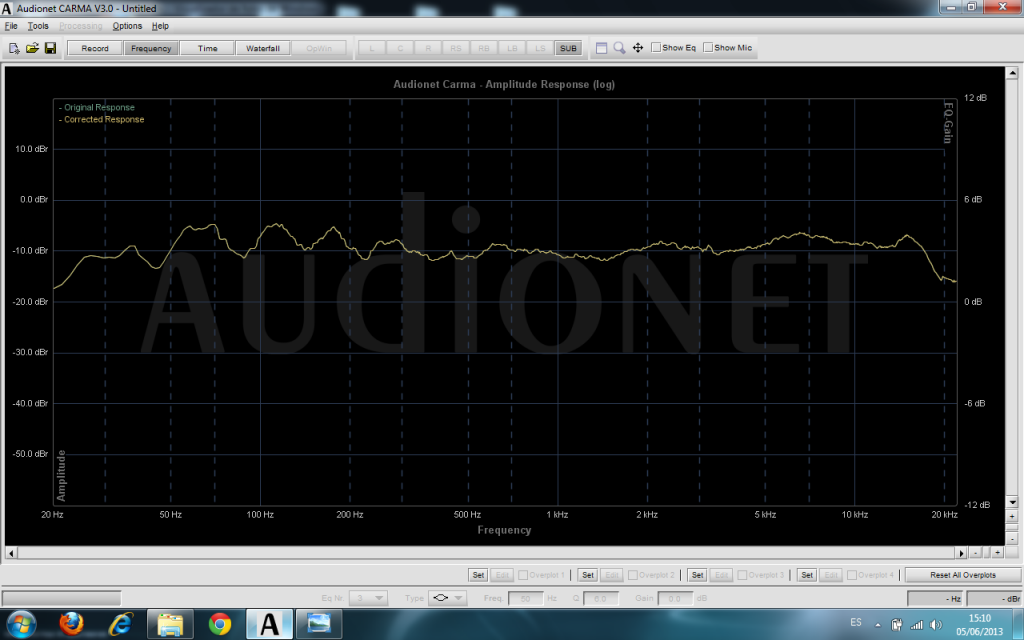This screenshot has width=1024, height=640.
Task: Click Edit button for Overplot 1
Action: point(502,575)
